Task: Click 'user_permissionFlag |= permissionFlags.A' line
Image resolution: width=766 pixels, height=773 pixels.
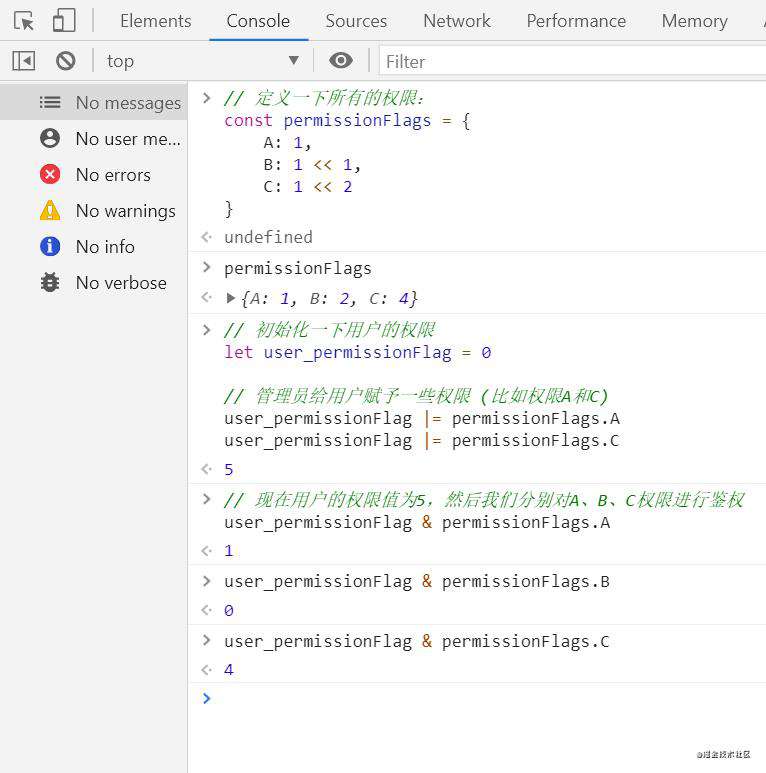Action: [422, 418]
